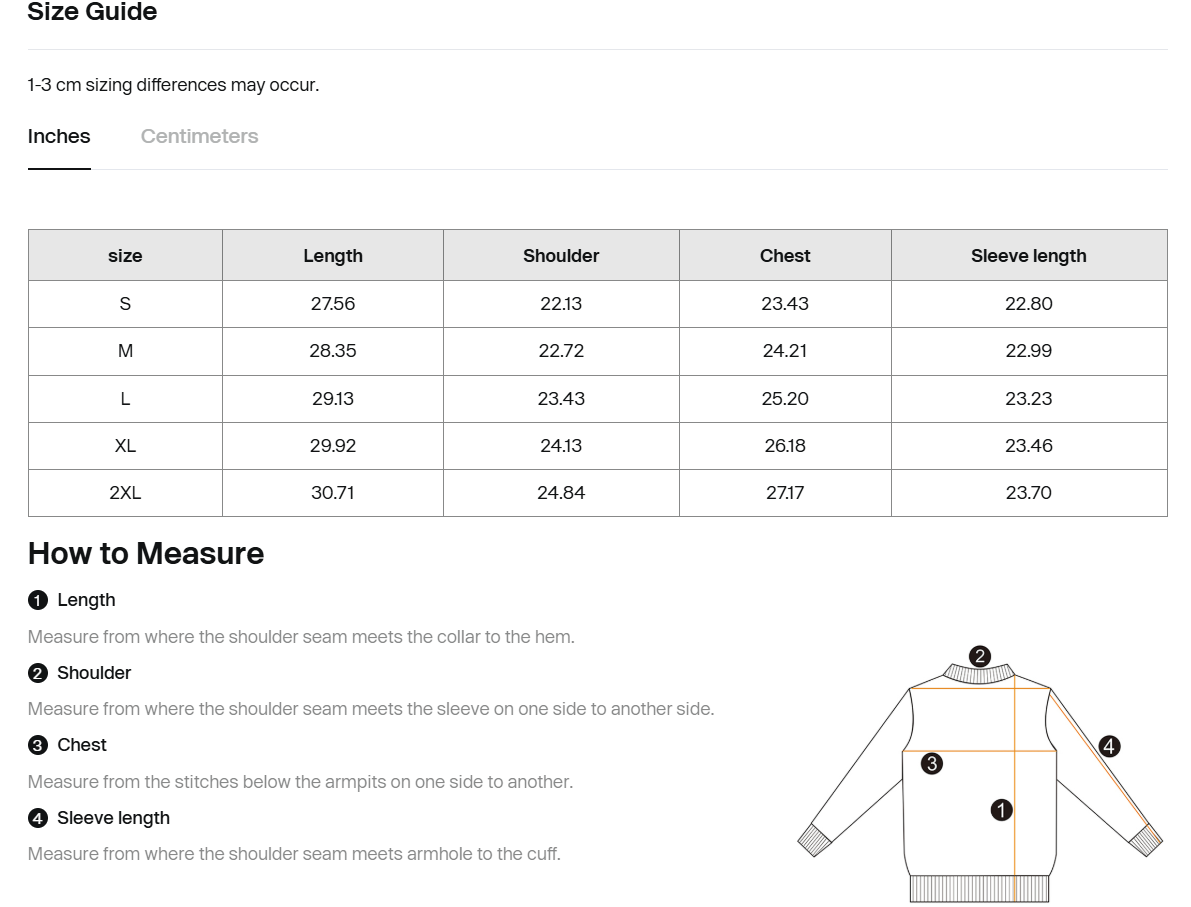Click marker 4 beside the sweater sleeve
Viewport: 1191px width, 907px height.
[x=1109, y=746]
